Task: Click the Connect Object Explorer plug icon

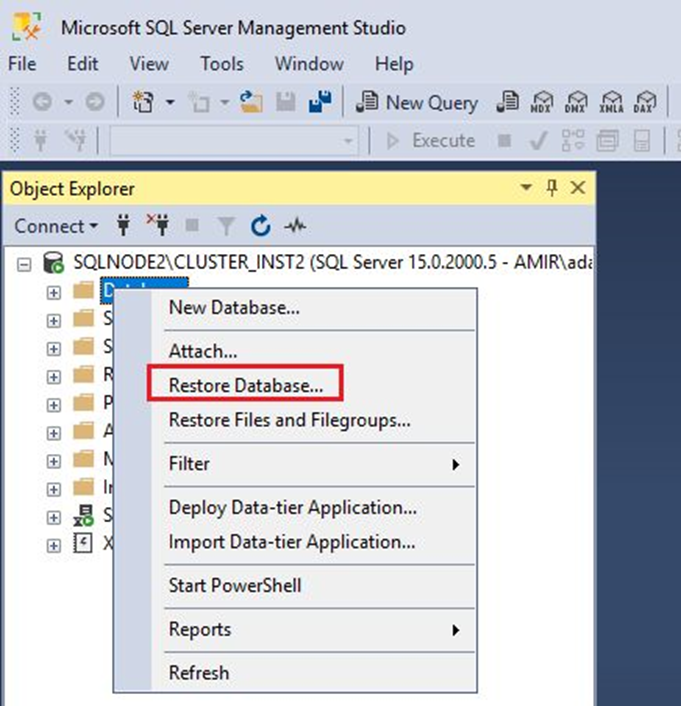Action: coord(124,226)
